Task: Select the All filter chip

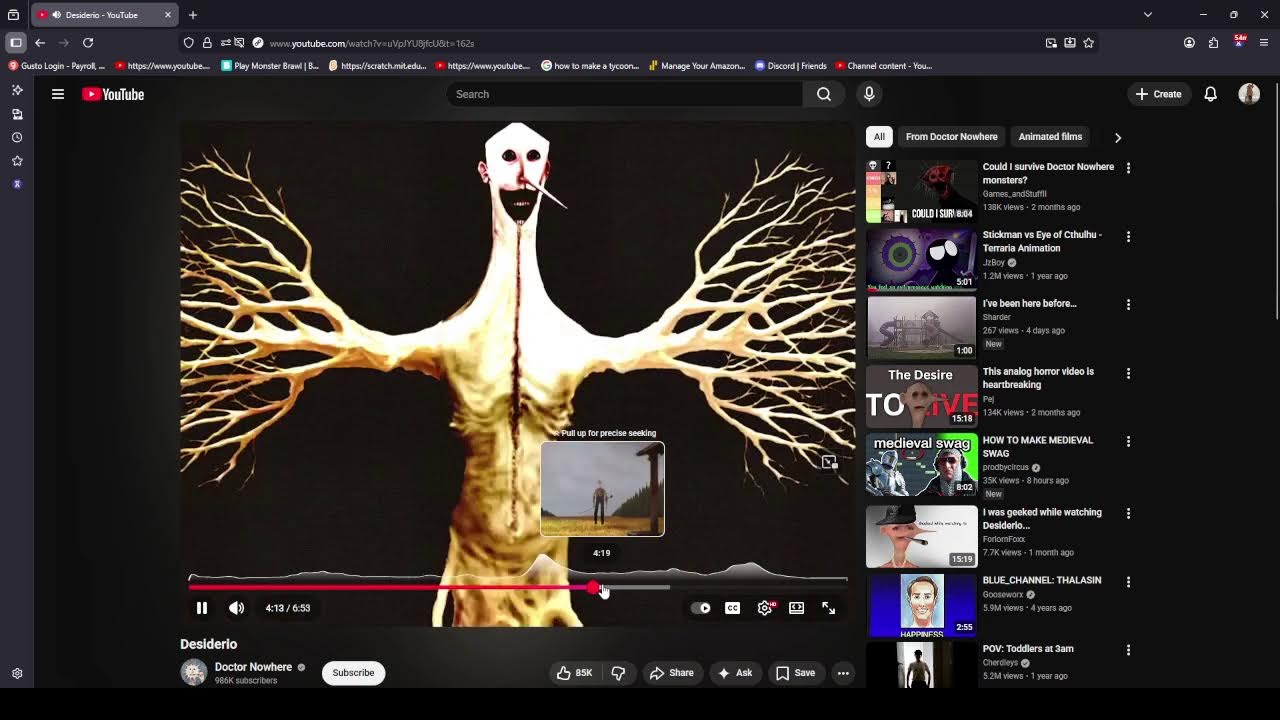Action: pyautogui.click(x=879, y=137)
